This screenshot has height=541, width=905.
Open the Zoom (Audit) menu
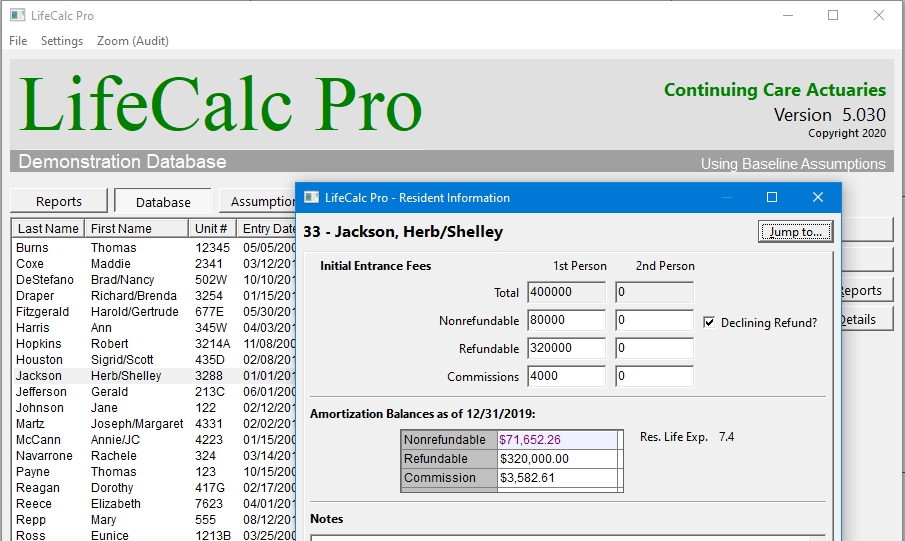(133, 41)
